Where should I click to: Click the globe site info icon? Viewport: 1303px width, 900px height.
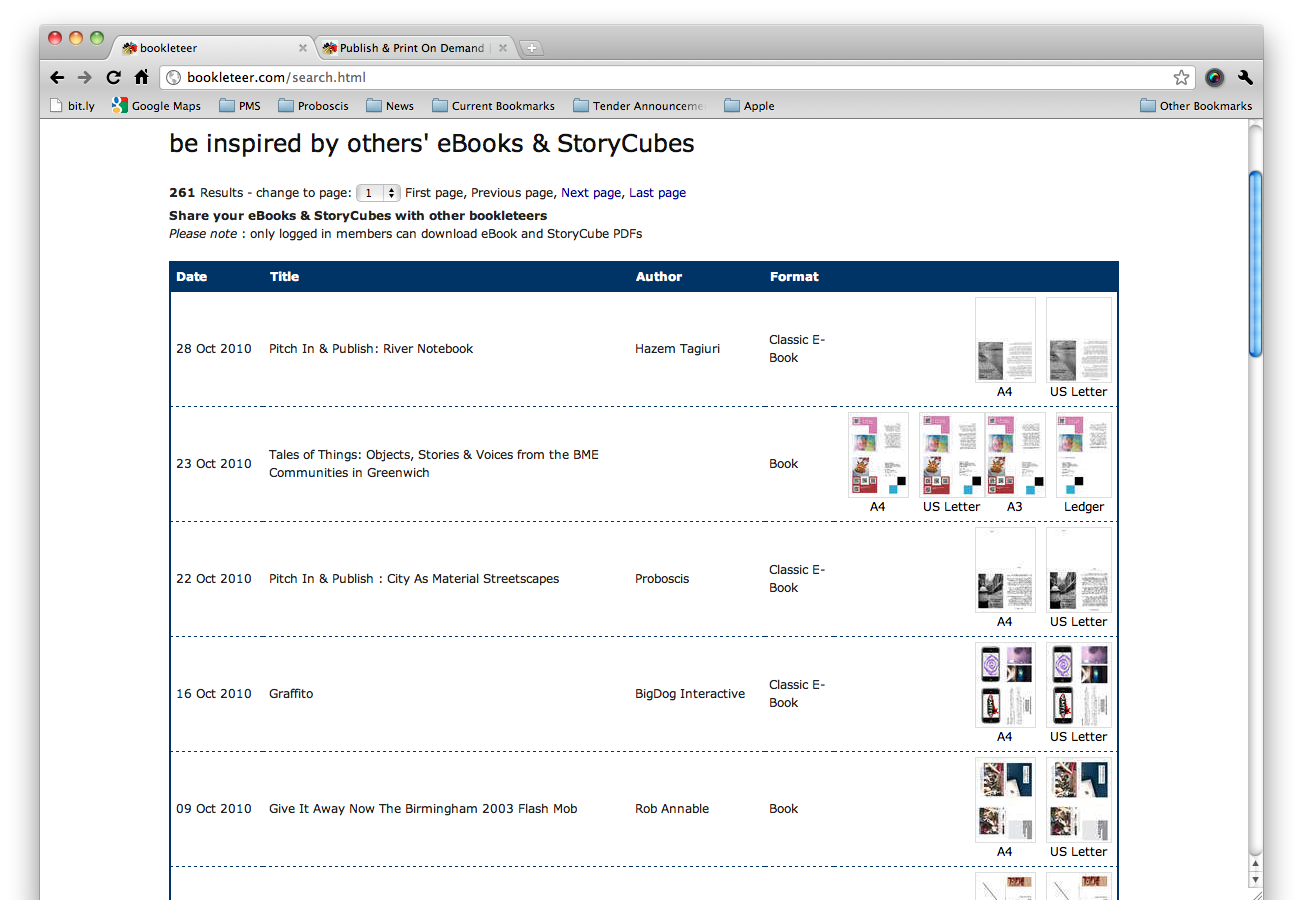173,77
